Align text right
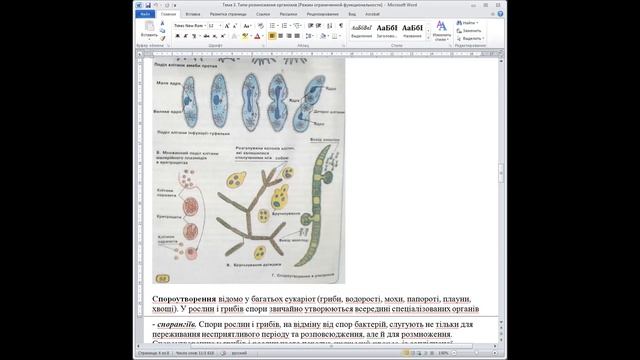The height and width of the screenshot is (360, 640). (289, 36)
